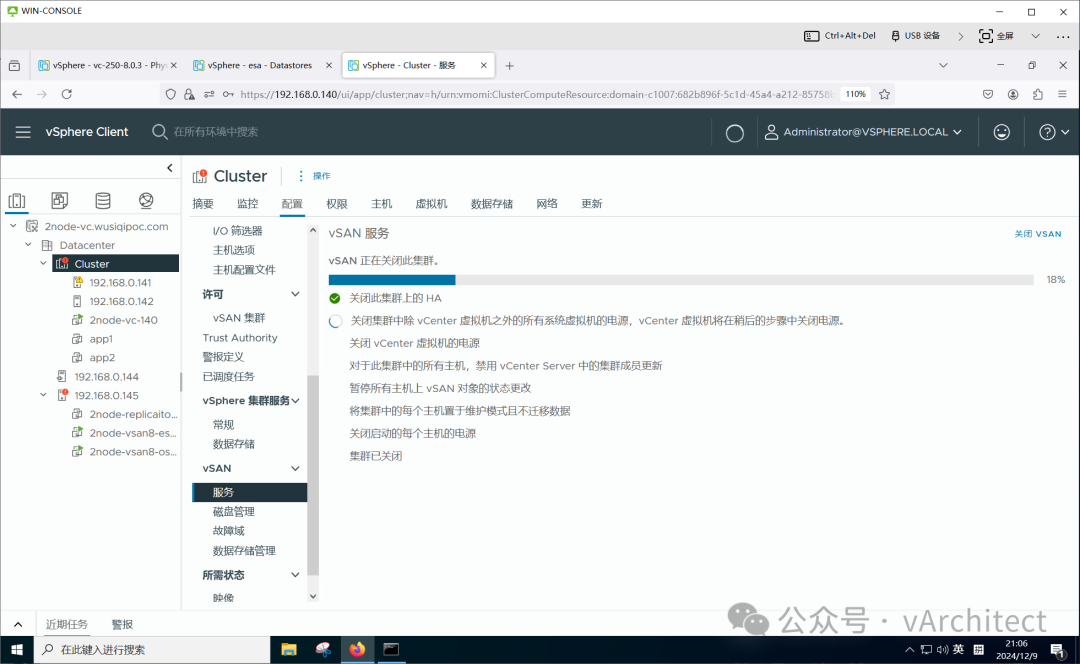Open 近期任务 bottom tab
This screenshot has width=1080, height=664.
pos(67,624)
